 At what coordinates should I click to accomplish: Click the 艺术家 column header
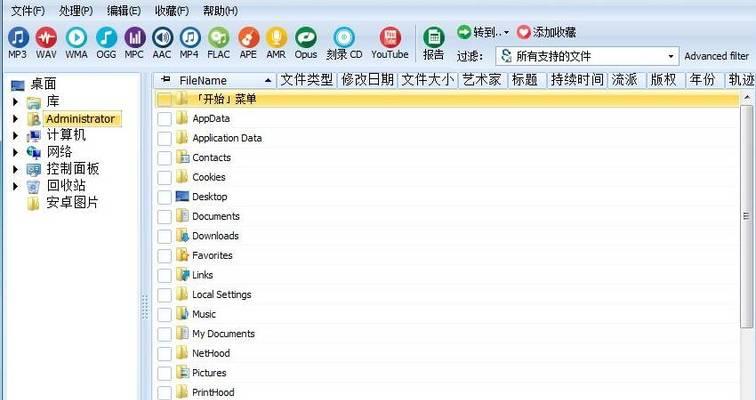point(482,80)
